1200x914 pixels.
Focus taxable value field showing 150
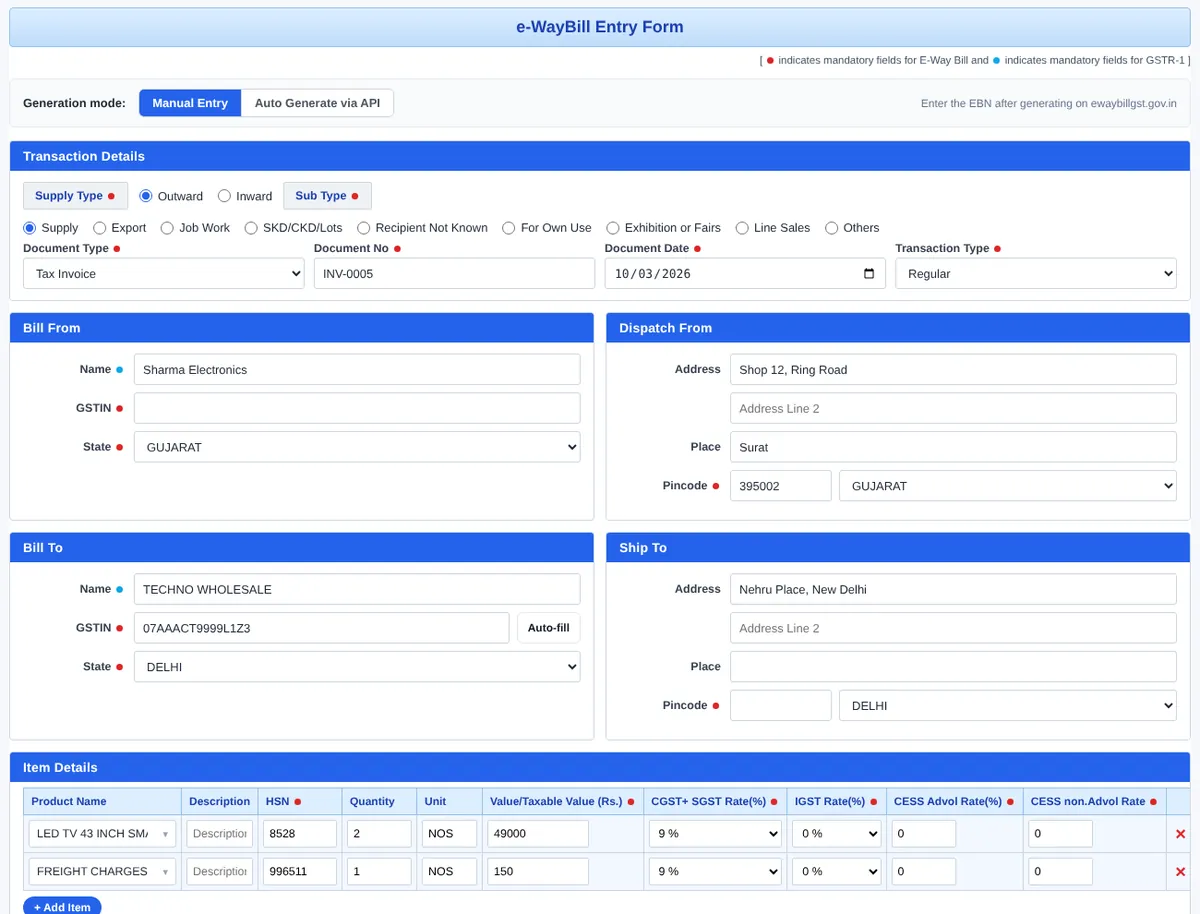(538, 872)
